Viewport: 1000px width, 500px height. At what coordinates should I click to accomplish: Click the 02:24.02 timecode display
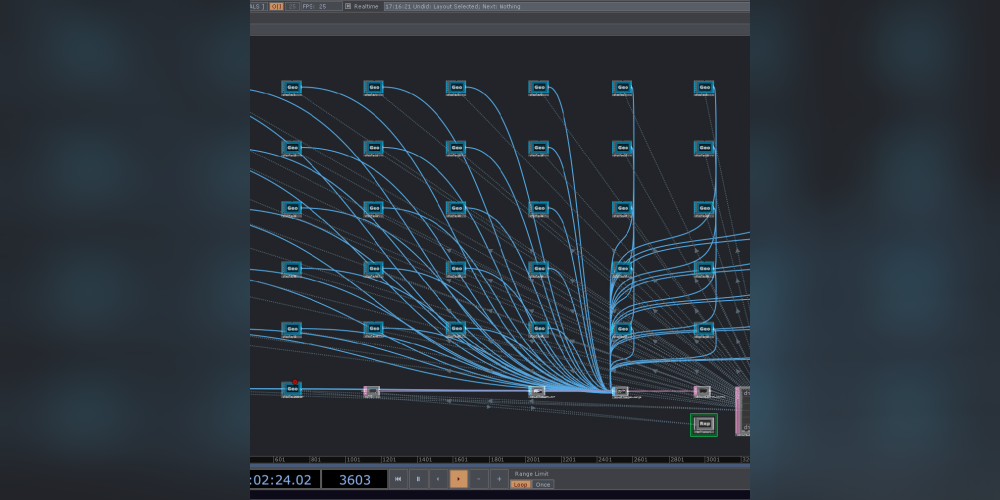click(285, 480)
